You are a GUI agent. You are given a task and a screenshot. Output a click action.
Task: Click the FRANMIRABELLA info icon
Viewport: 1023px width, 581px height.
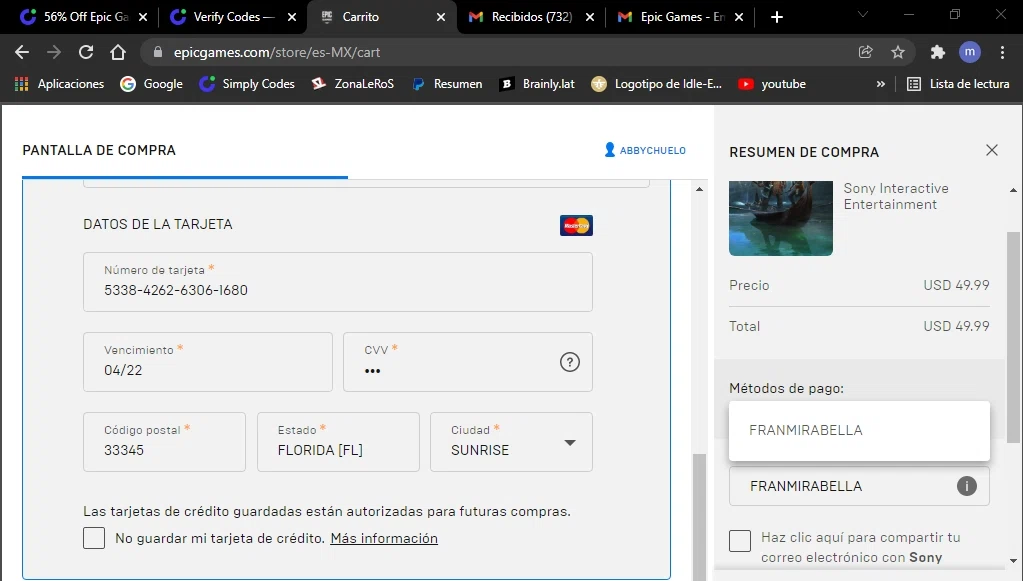pos(966,486)
